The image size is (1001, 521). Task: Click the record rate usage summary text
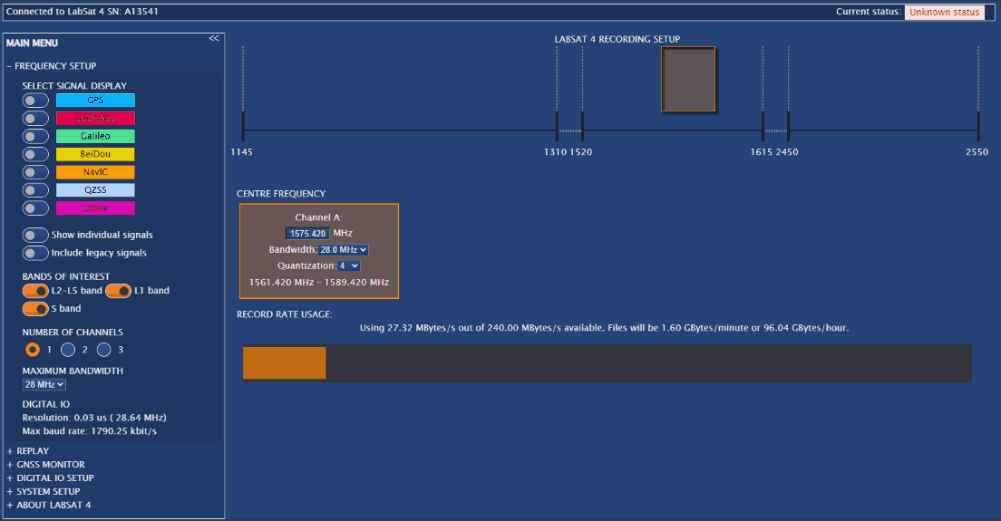(604, 328)
